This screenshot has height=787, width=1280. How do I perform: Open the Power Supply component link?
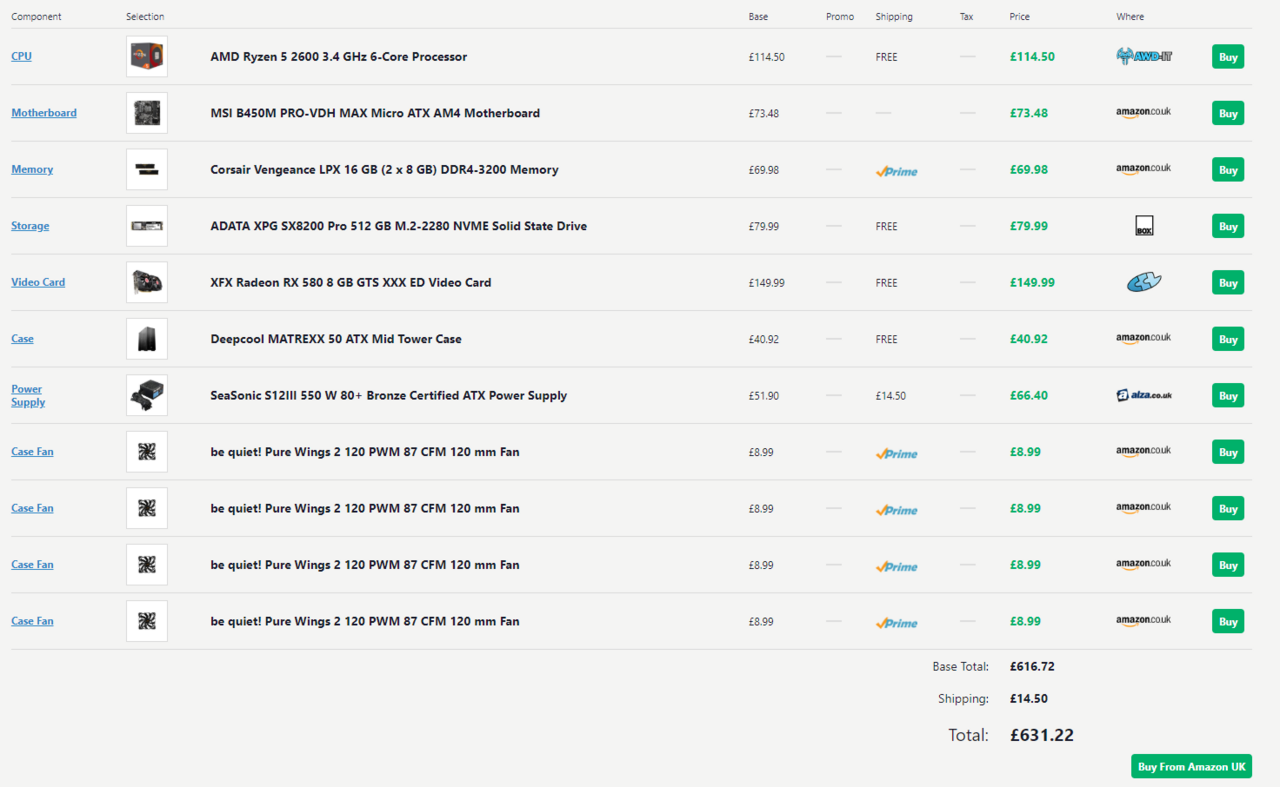coord(28,396)
